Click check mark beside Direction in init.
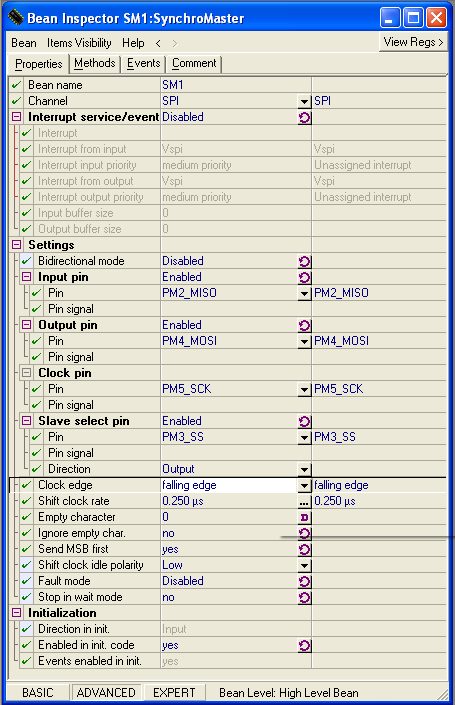 click(x=27, y=629)
